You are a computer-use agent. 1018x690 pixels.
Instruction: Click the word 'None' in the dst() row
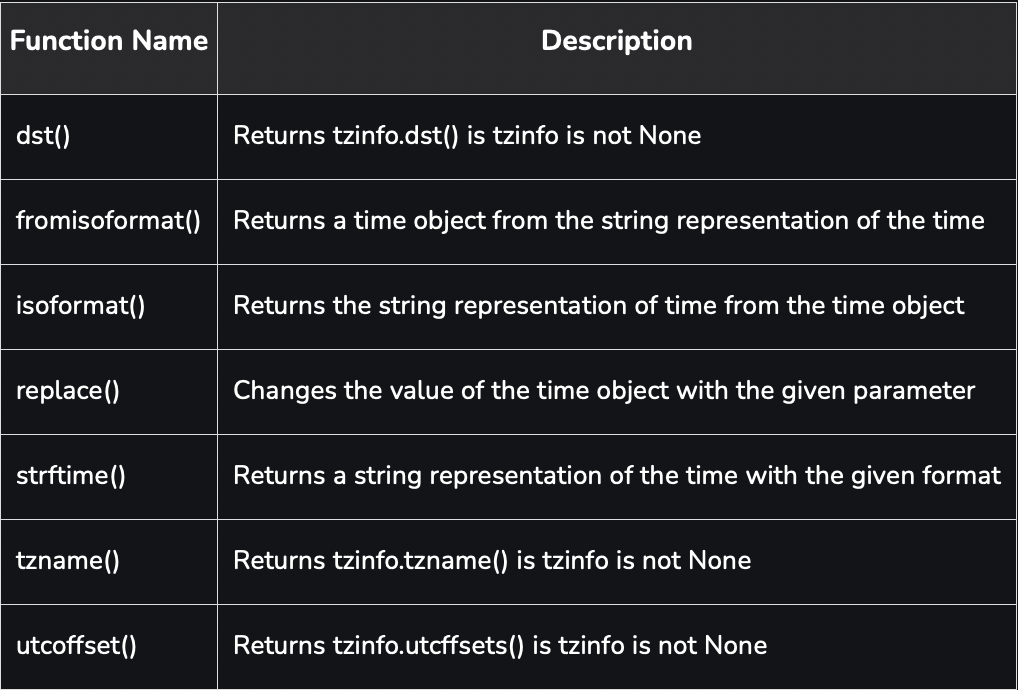[x=670, y=136]
